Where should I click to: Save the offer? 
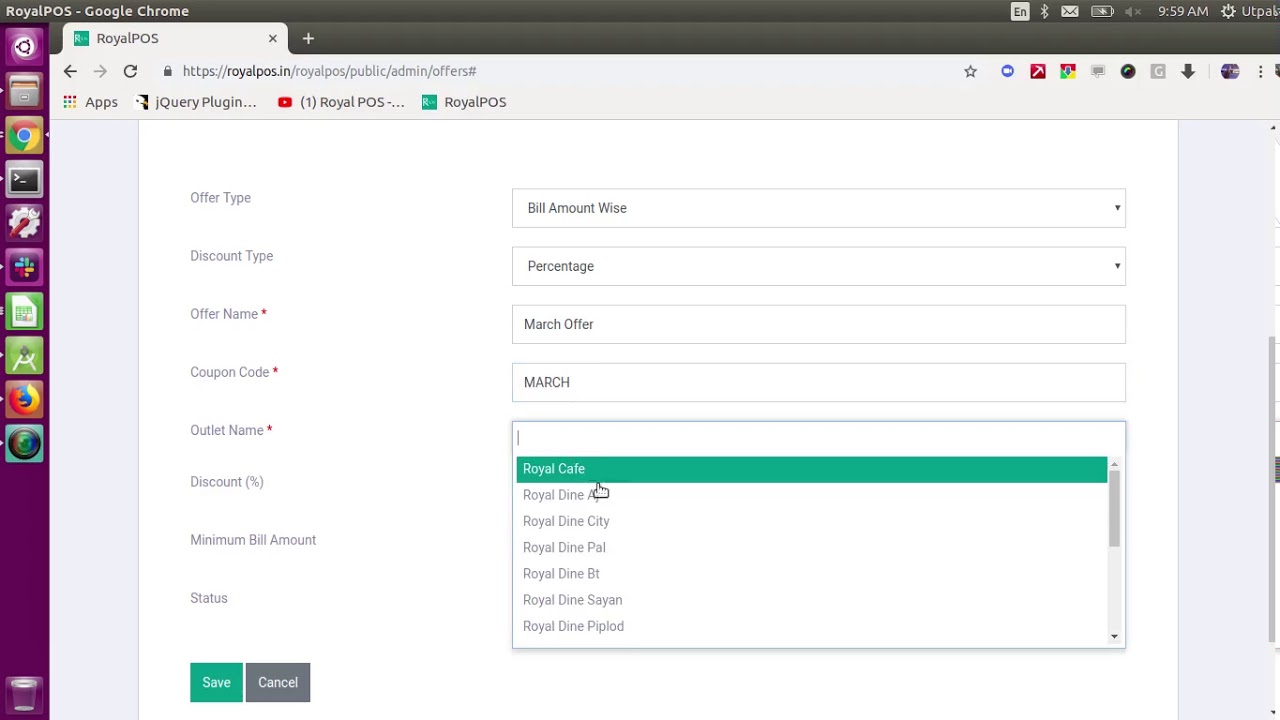[216, 683]
